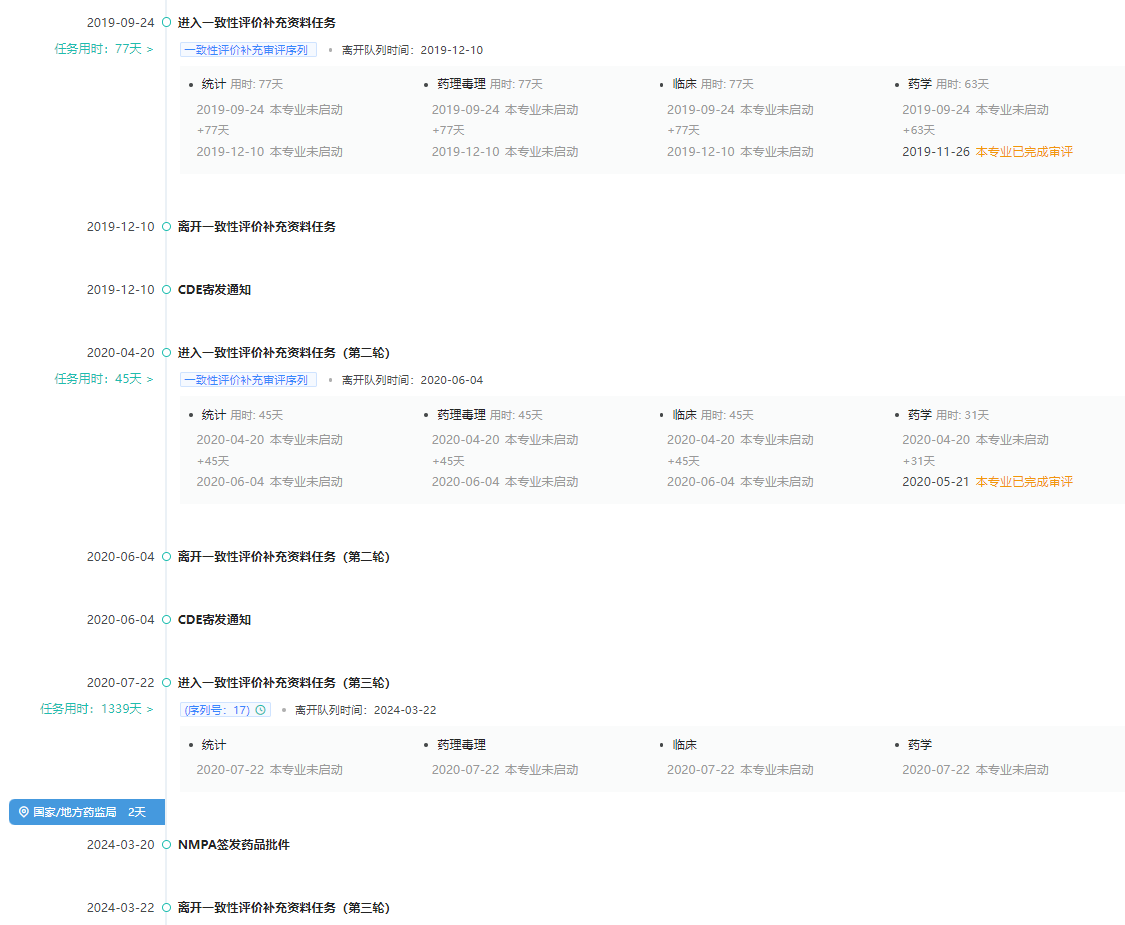Click the 进入一致性评价补充资料任务（第三轮） title
1125x925 pixels.
(283, 682)
